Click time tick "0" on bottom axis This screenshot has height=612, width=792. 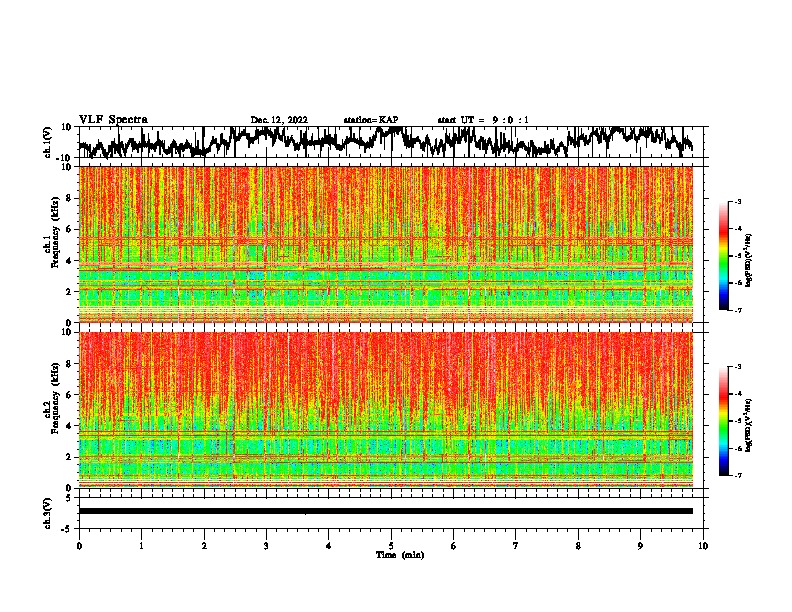pos(79,546)
